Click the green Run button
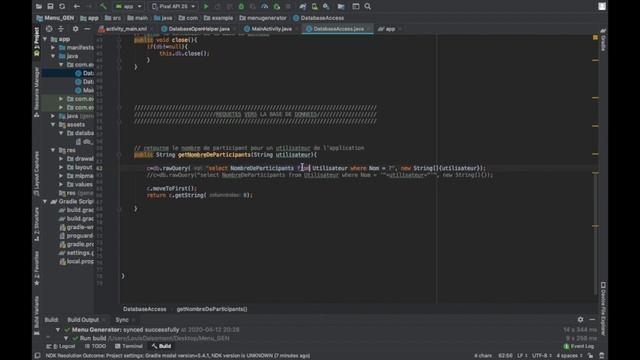640x360 pixels. [206, 7]
